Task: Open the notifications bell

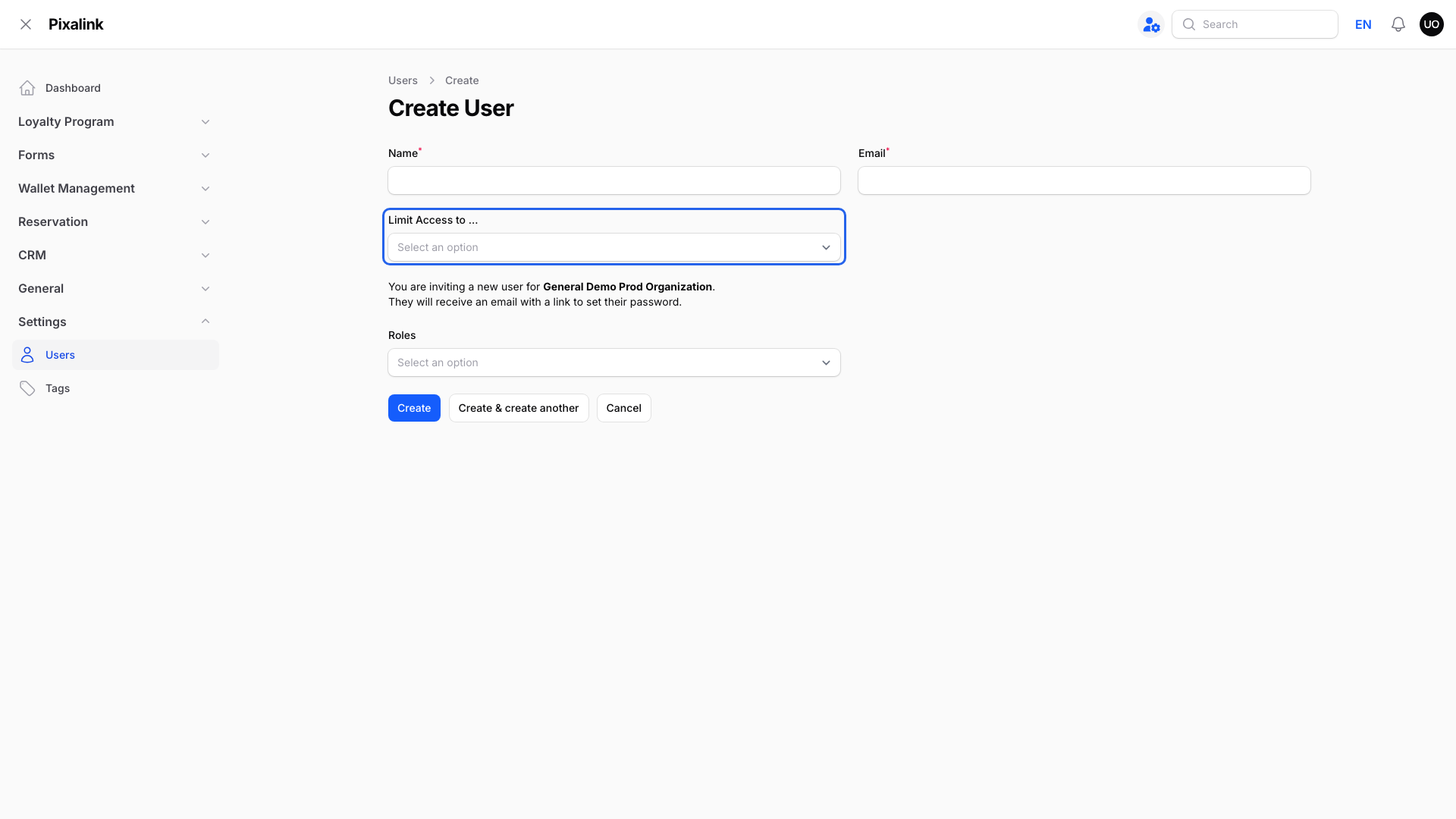Action: (1398, 24)
